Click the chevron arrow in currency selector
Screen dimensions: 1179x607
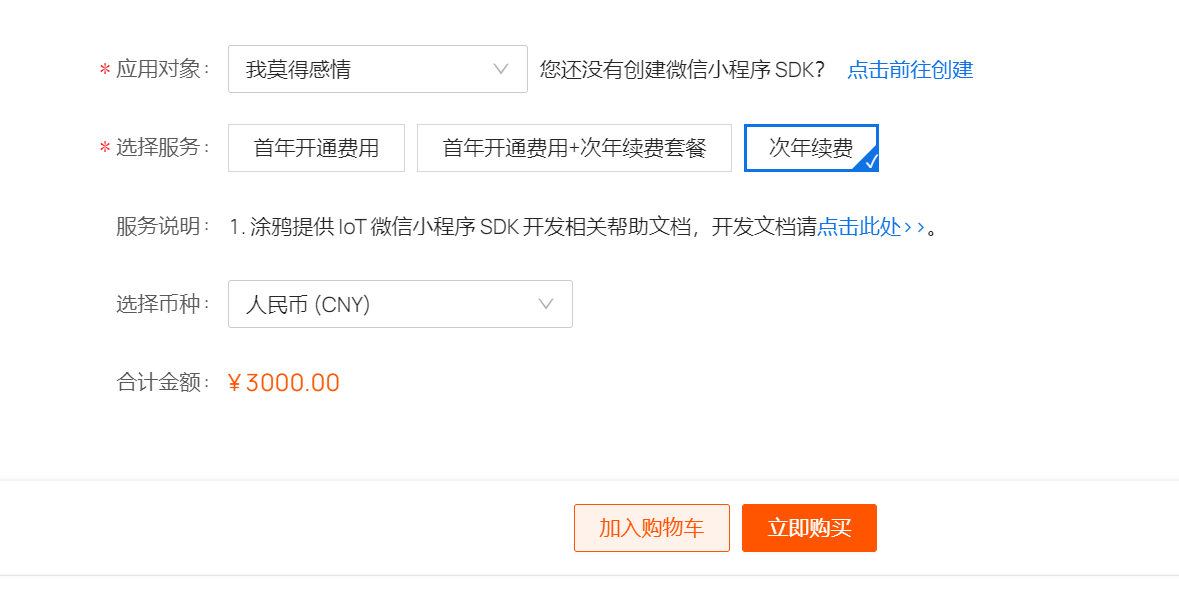546,304
